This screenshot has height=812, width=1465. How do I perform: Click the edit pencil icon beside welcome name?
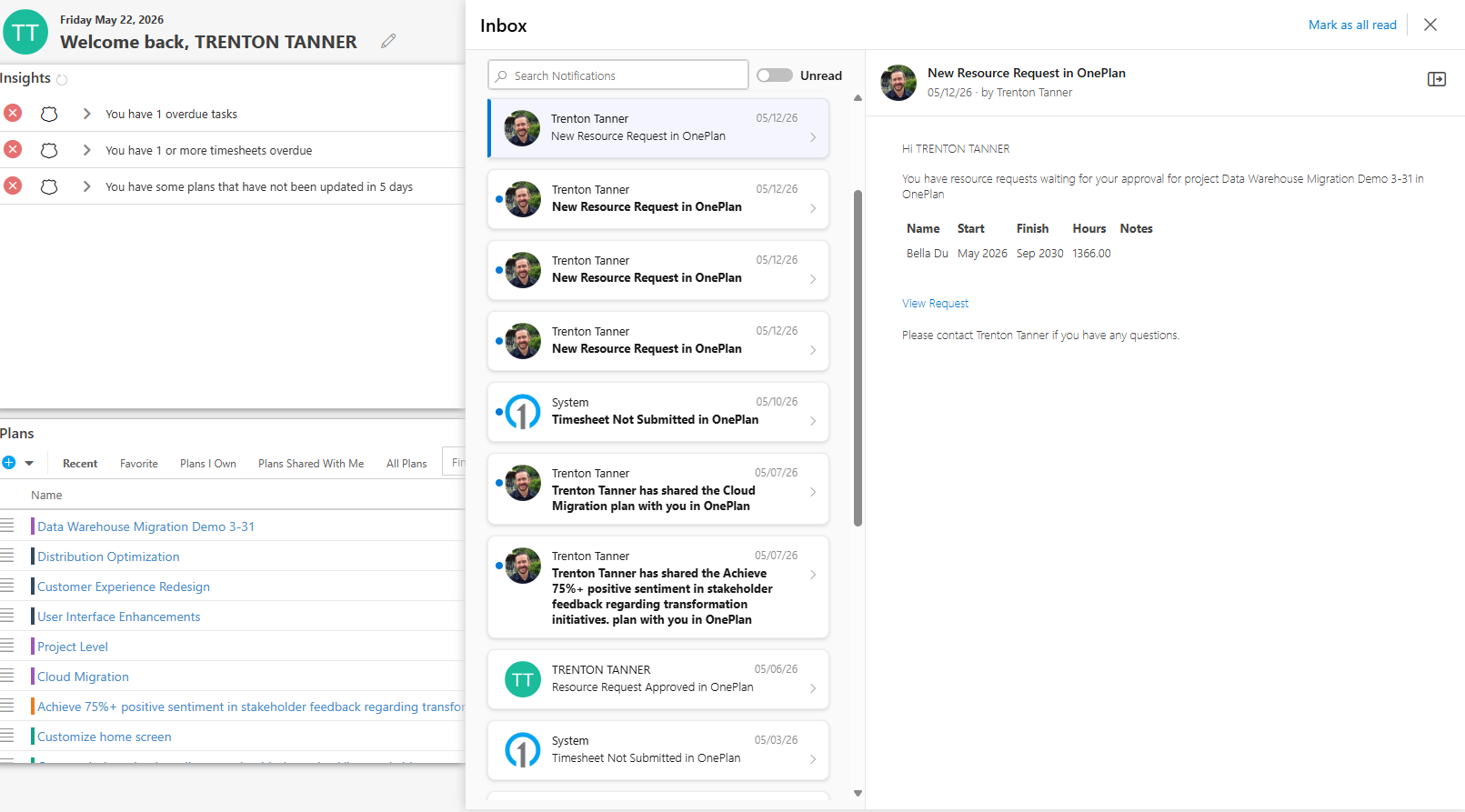388,41
